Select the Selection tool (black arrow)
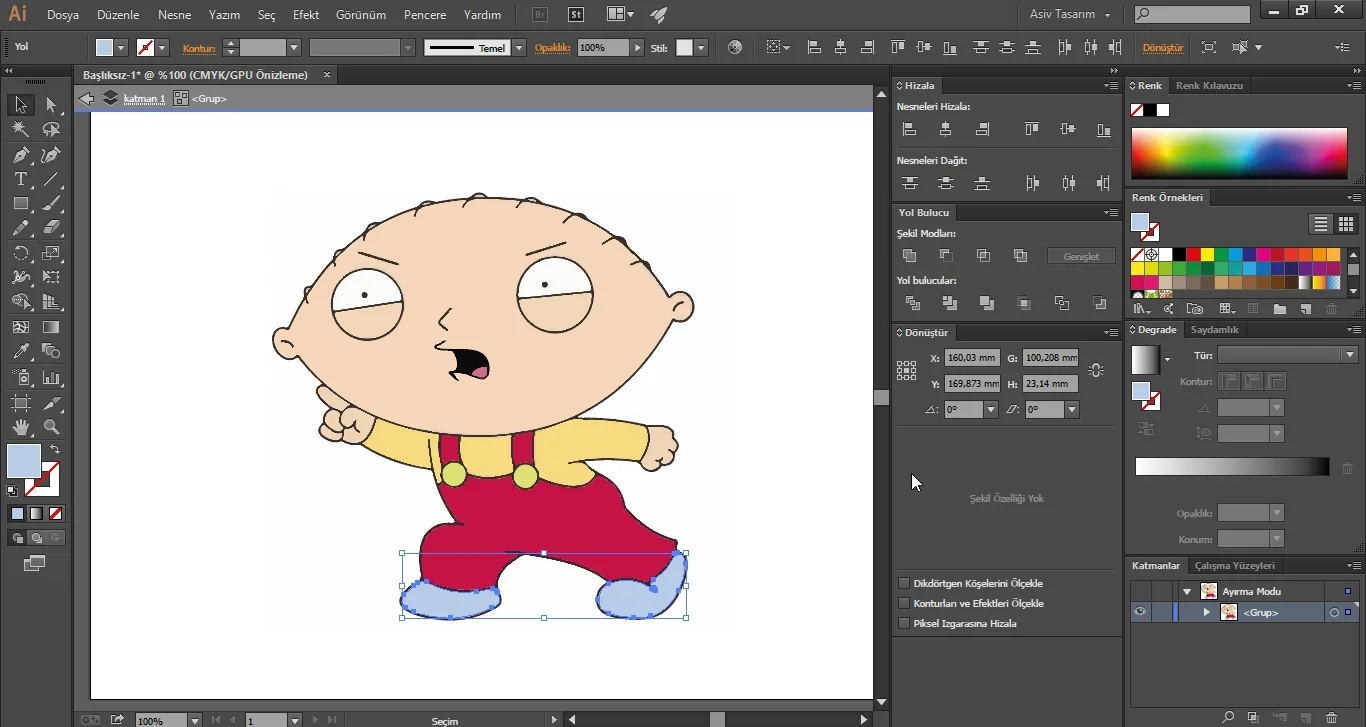The height and width of the screenshot is (727, 1366). click(20, 105)
